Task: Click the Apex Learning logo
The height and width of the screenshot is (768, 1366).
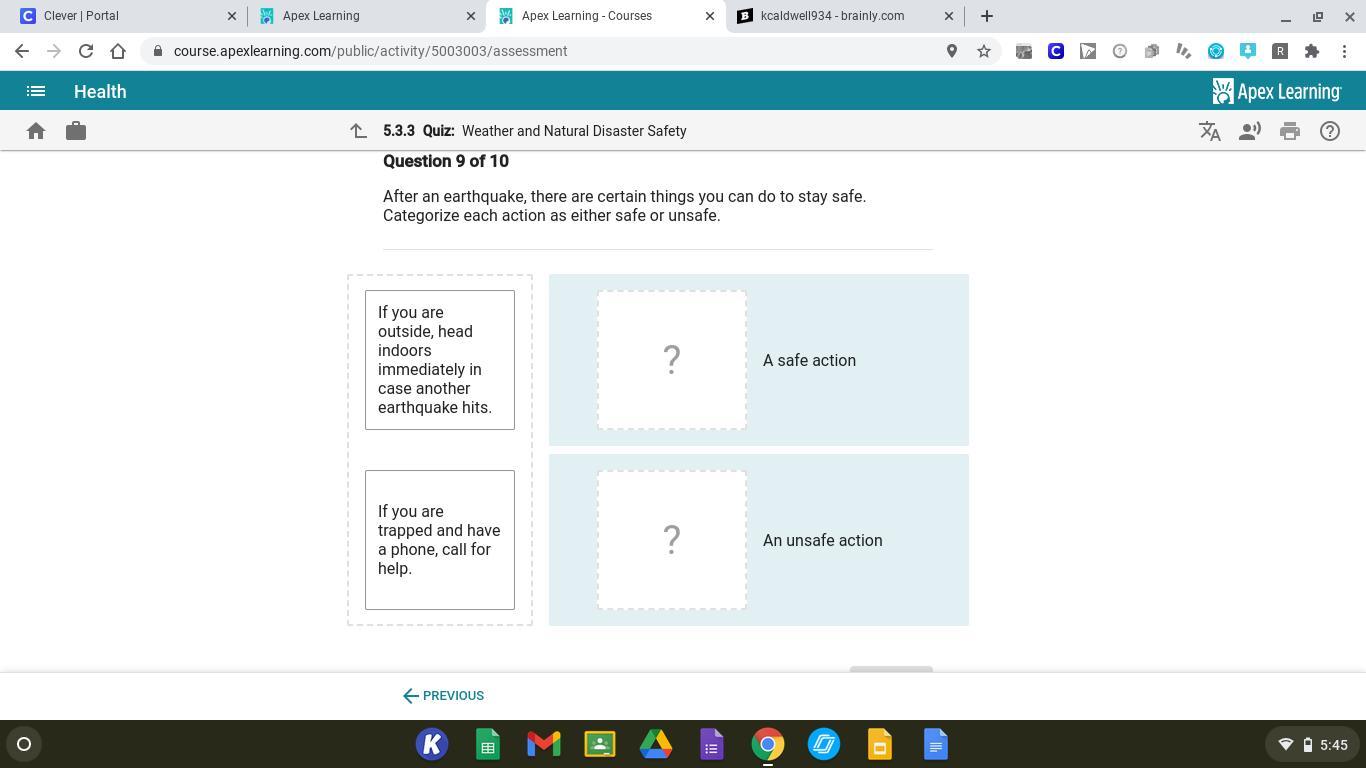Action: coord(1277,91)
